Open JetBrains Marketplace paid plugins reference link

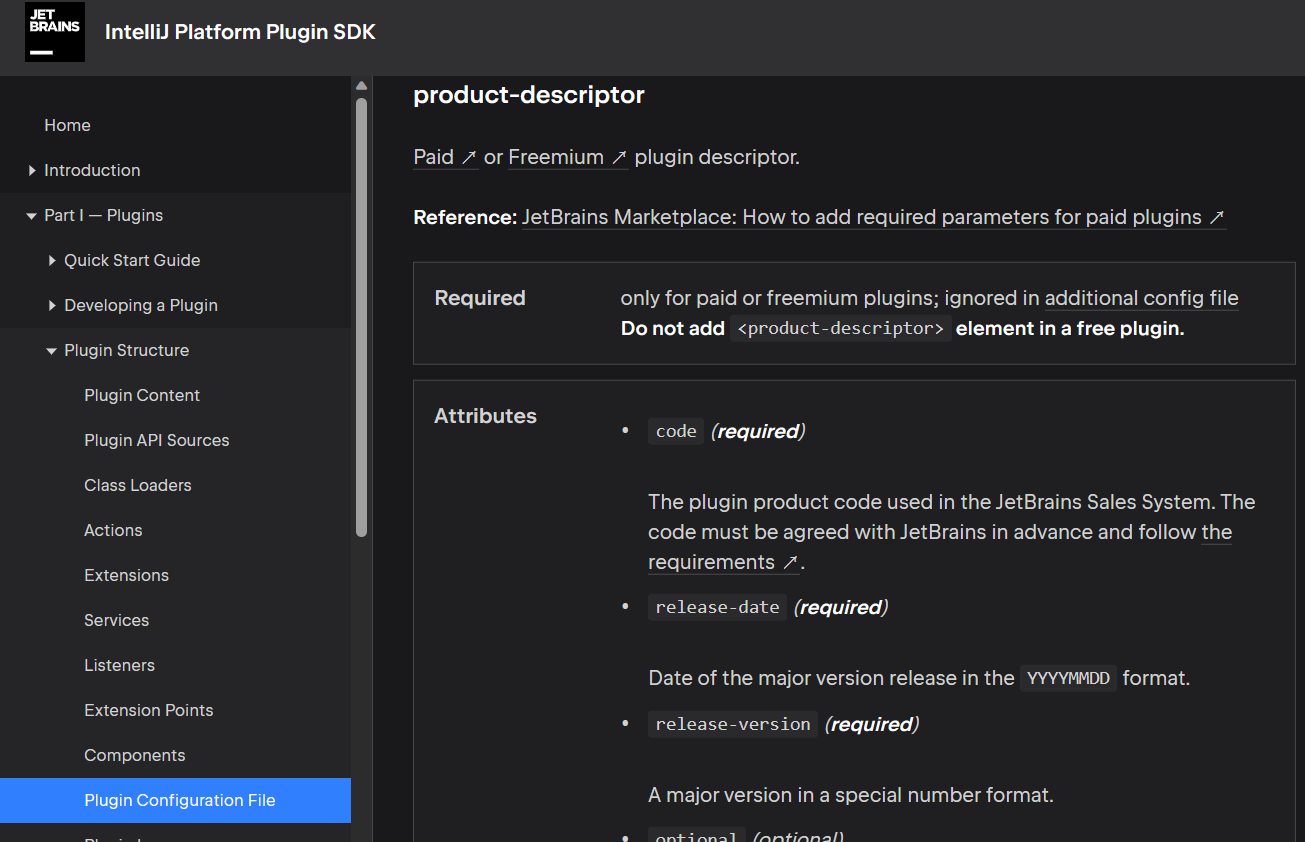[x=874, y=217]
